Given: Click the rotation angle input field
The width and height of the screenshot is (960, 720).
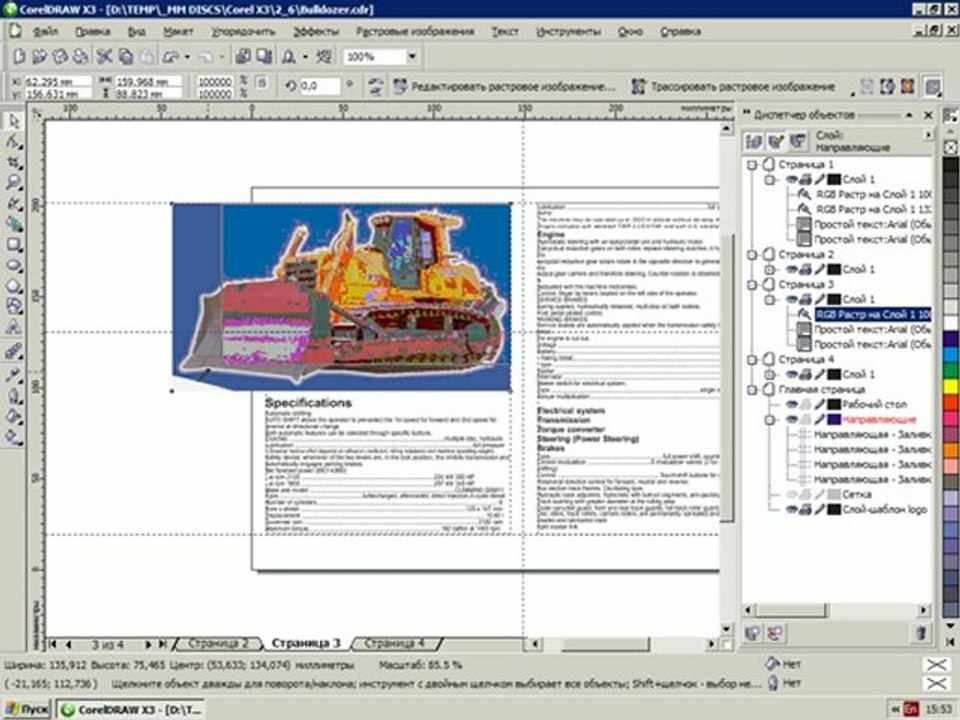Looking at the screenshot, I should (x=320, y=86).
